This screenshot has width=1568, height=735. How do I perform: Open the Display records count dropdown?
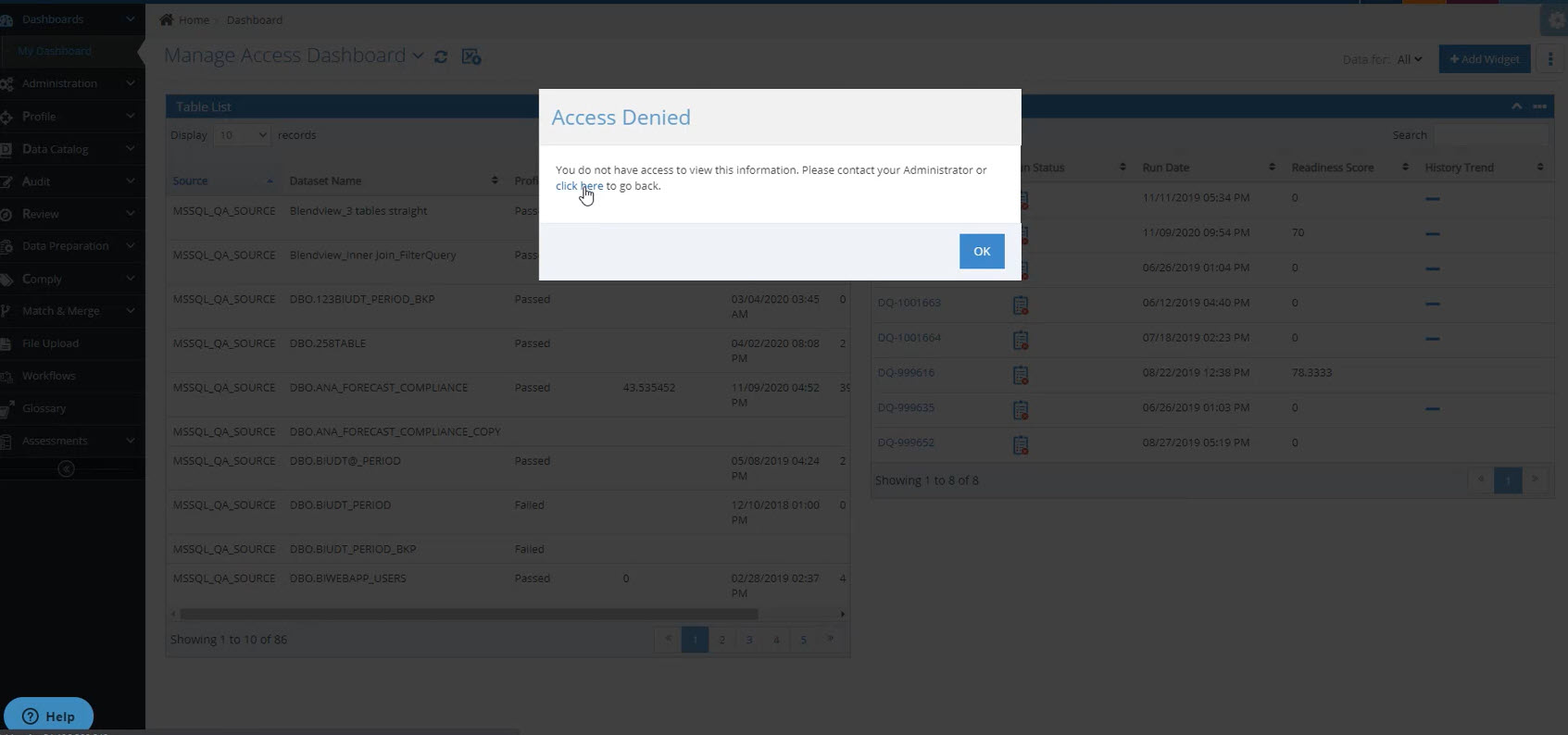click(242, 135)
